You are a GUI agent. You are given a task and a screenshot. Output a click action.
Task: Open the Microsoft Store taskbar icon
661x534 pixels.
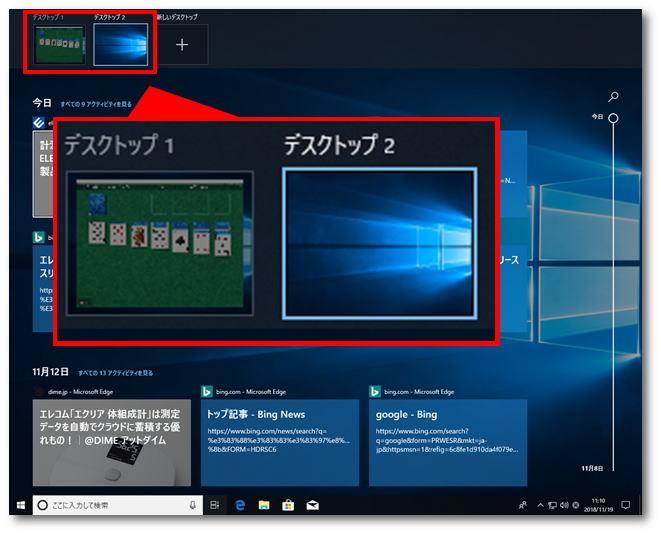[288, 505]
